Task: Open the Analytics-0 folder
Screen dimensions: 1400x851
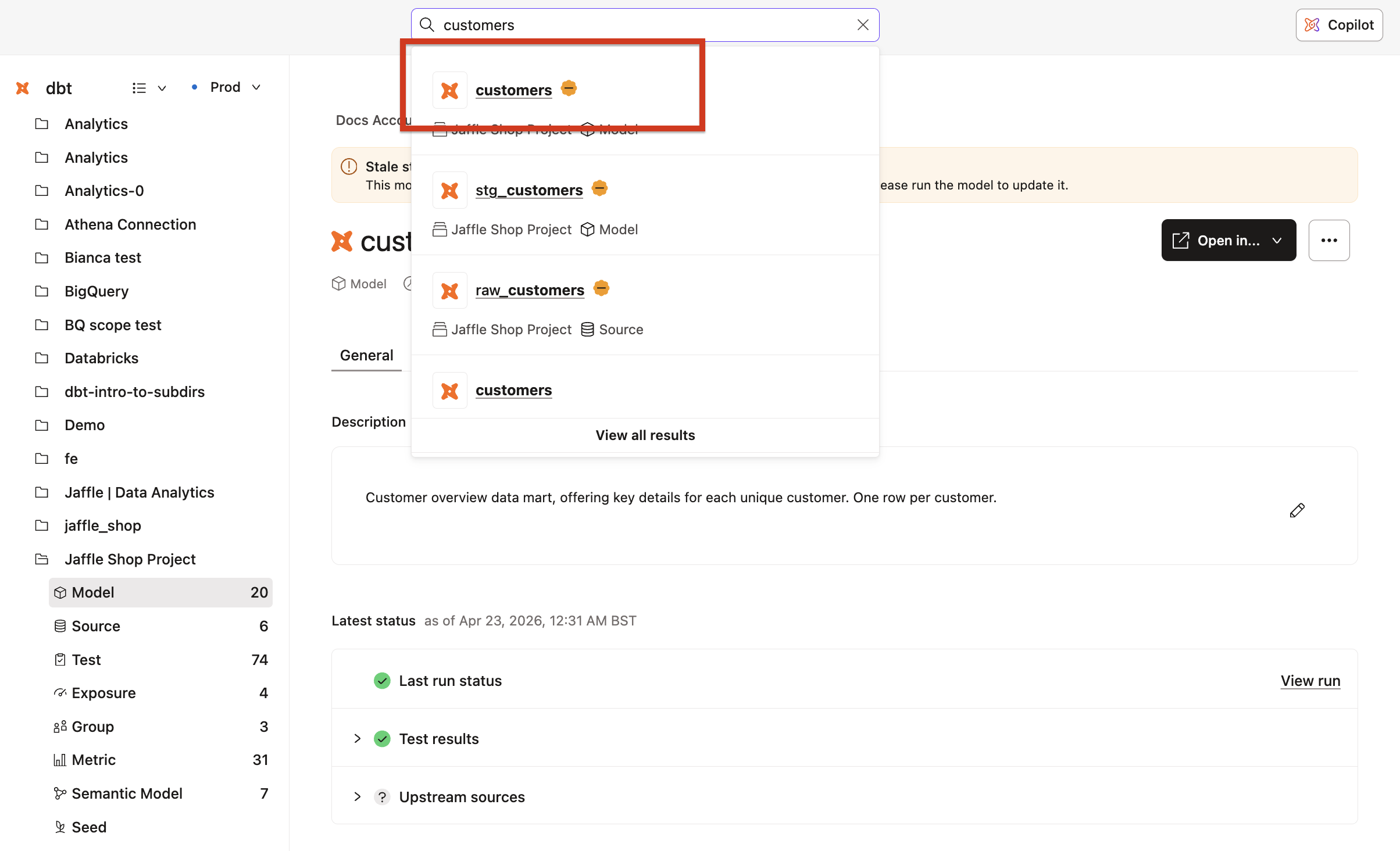Action: 104,191
